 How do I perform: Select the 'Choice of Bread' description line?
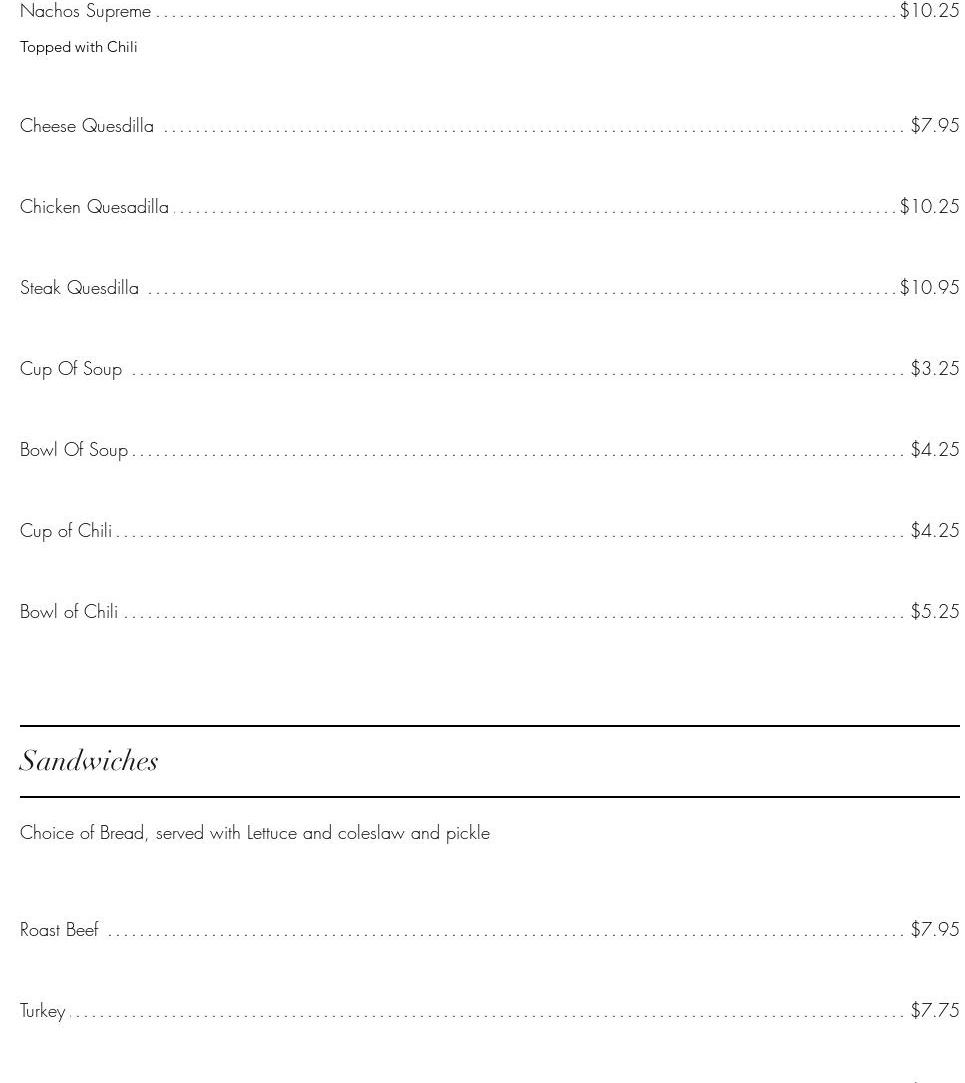pos(255,833)
